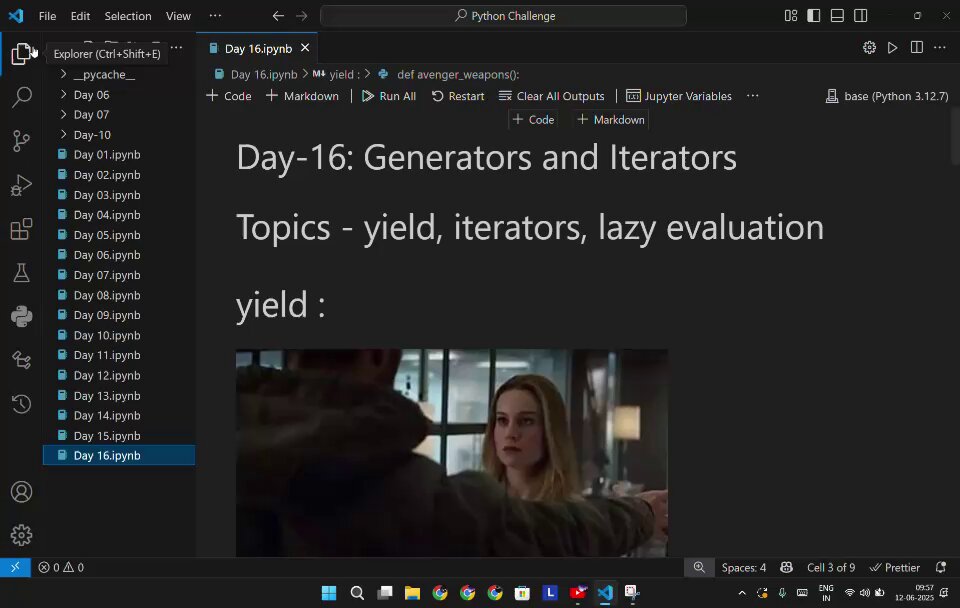Expand the Day 06 folder
Viewport: 960px width, 608px height.
pyautogui.click(x=91, y=95)
